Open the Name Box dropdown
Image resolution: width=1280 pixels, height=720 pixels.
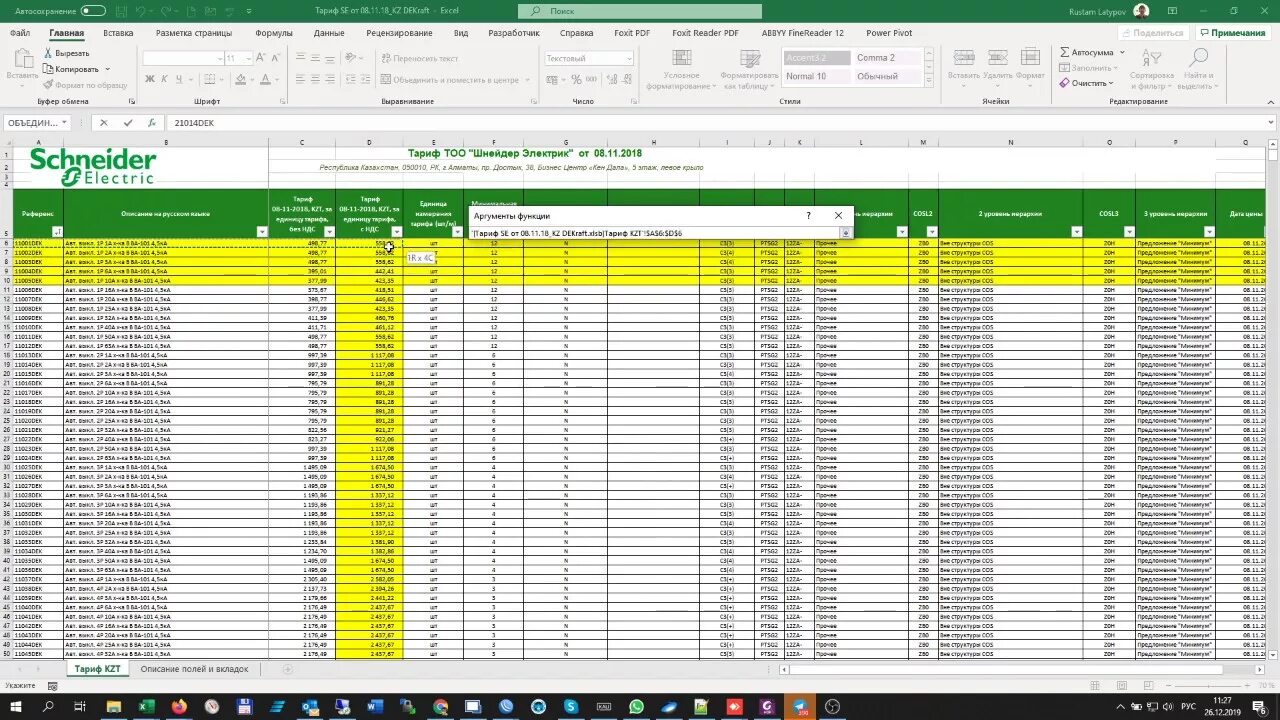point(64,123)
